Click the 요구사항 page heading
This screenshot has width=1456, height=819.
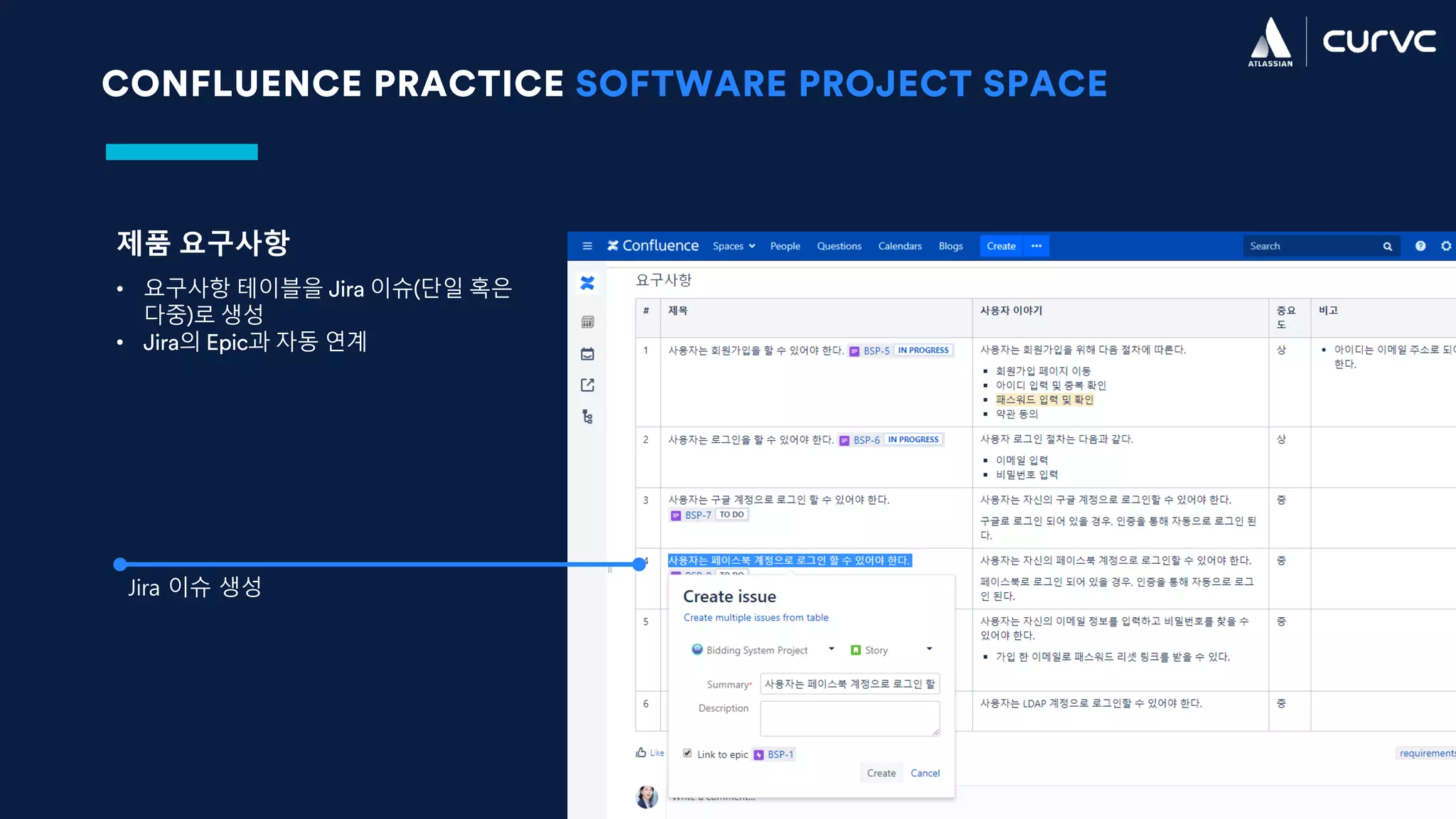click(x=663, y=280)
